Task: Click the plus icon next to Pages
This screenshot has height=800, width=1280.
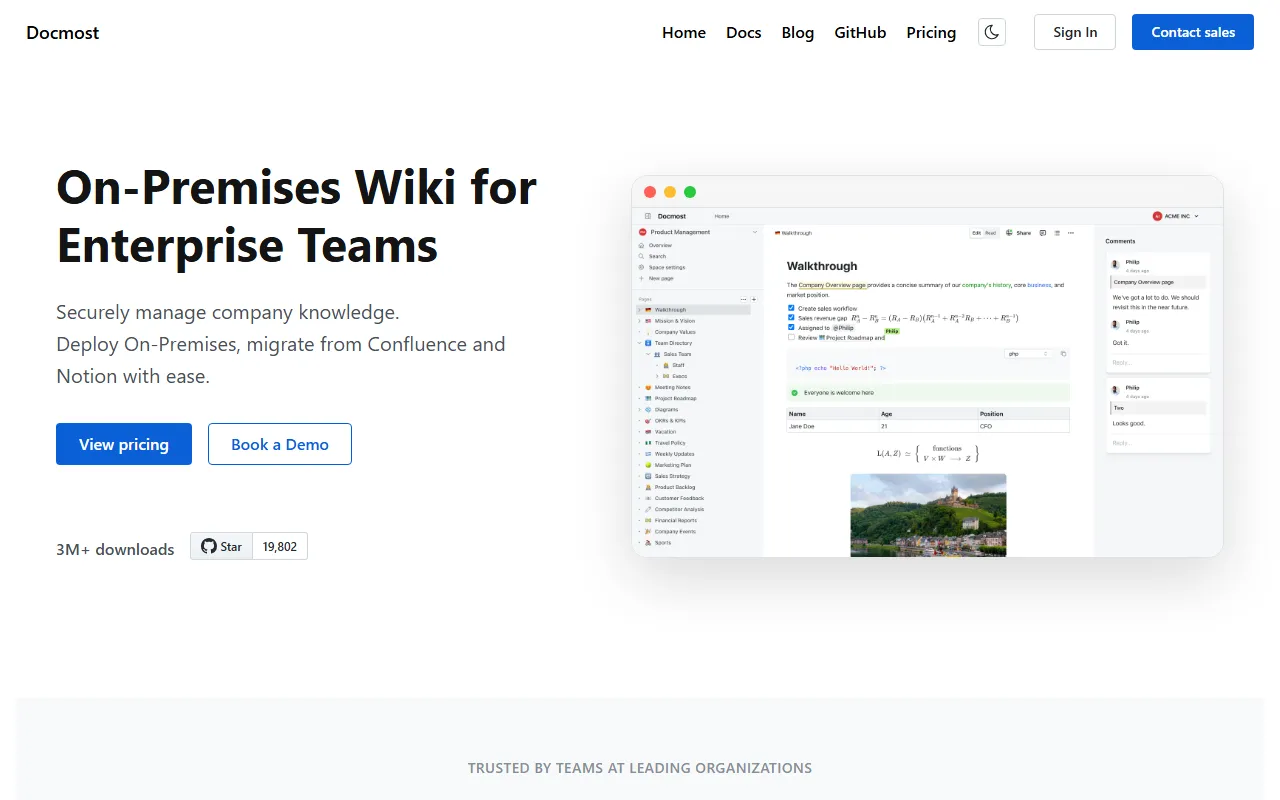Action: tap(754, 299)
